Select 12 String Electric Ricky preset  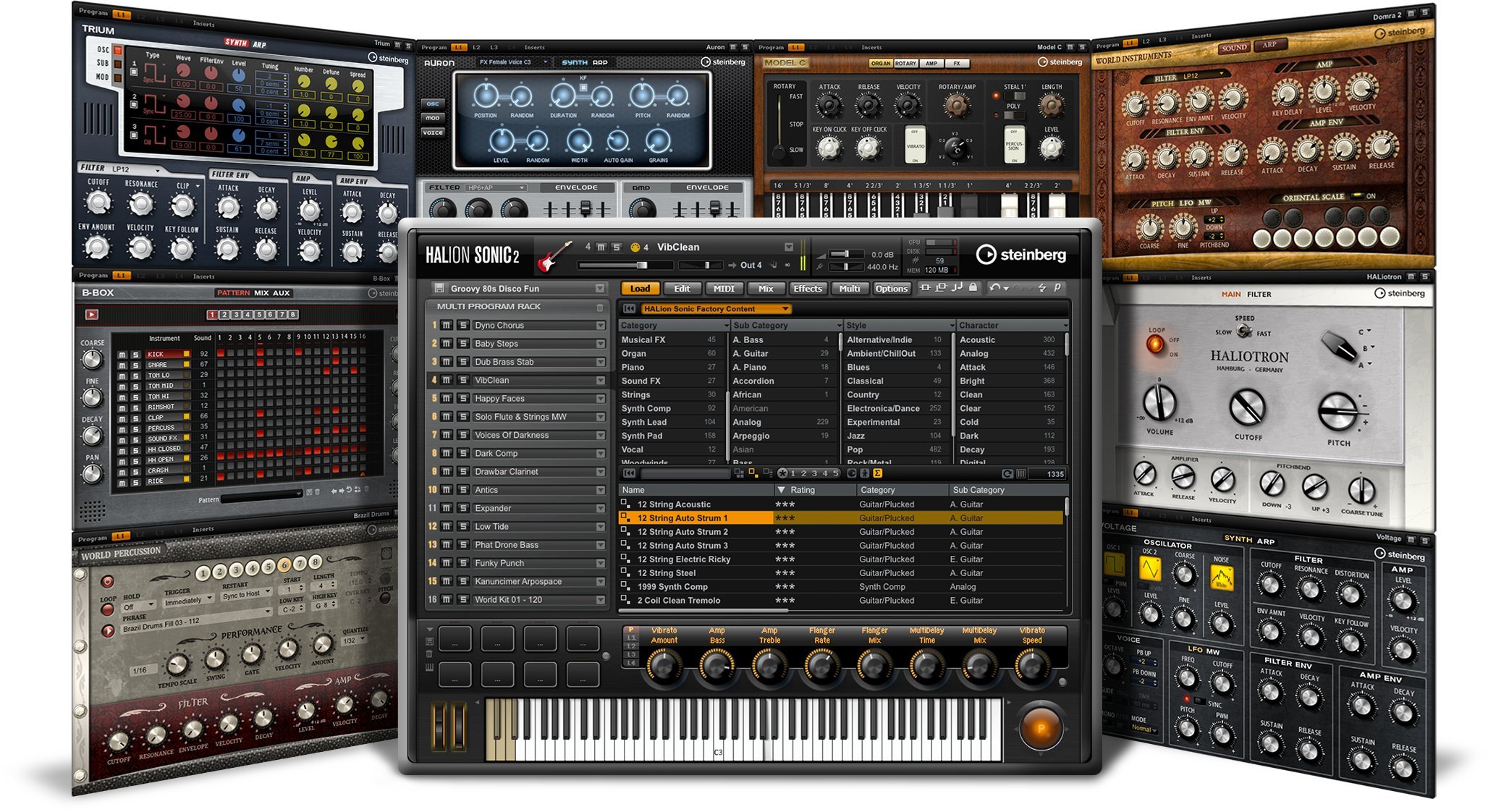click(x=683, y=559)
